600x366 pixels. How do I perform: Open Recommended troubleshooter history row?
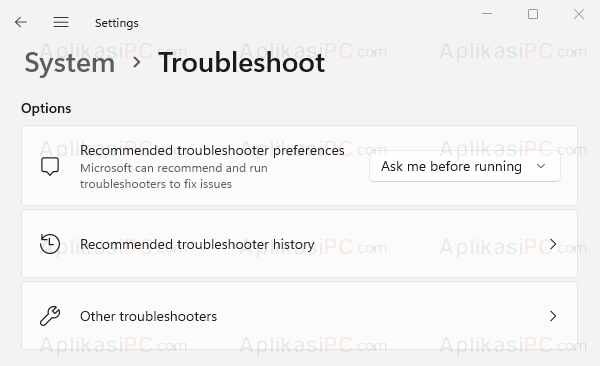[299, 244]
